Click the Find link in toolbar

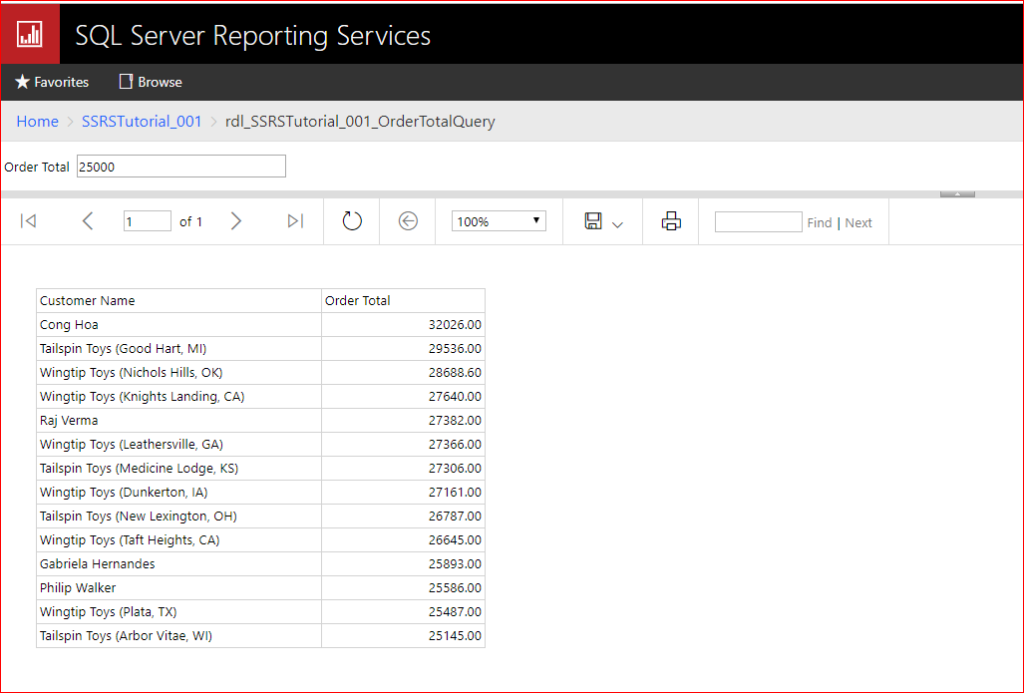click(x=819, y=223)
